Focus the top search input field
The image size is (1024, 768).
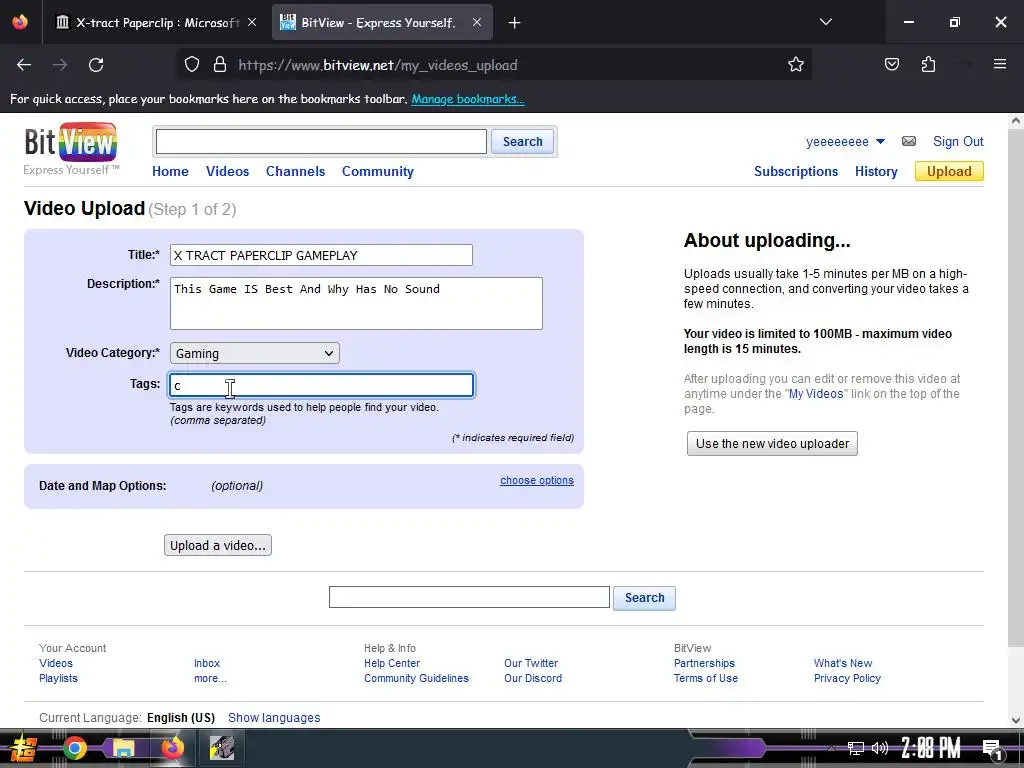(321, 142)
